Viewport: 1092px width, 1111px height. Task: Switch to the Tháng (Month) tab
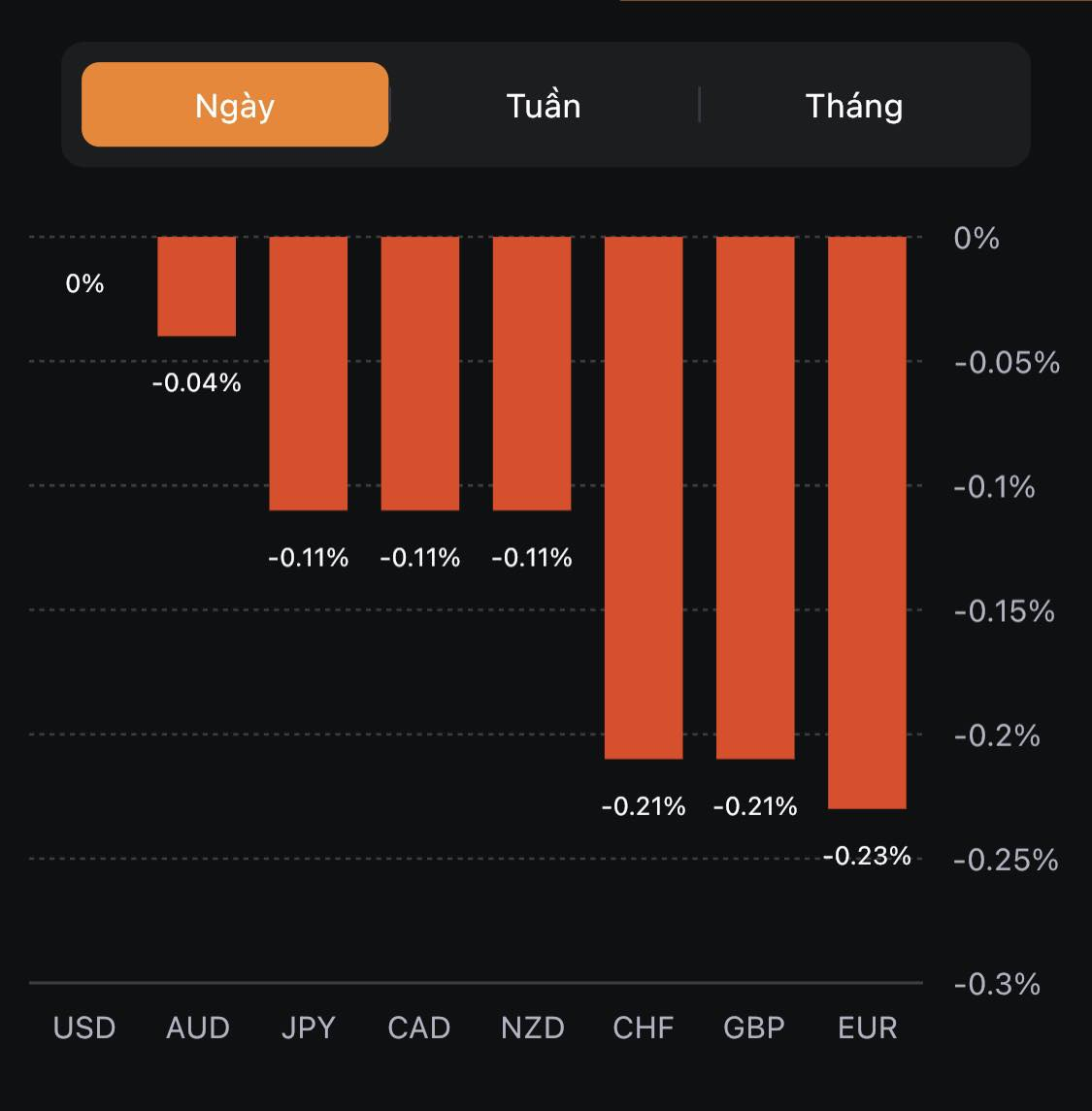coord(854,105)
